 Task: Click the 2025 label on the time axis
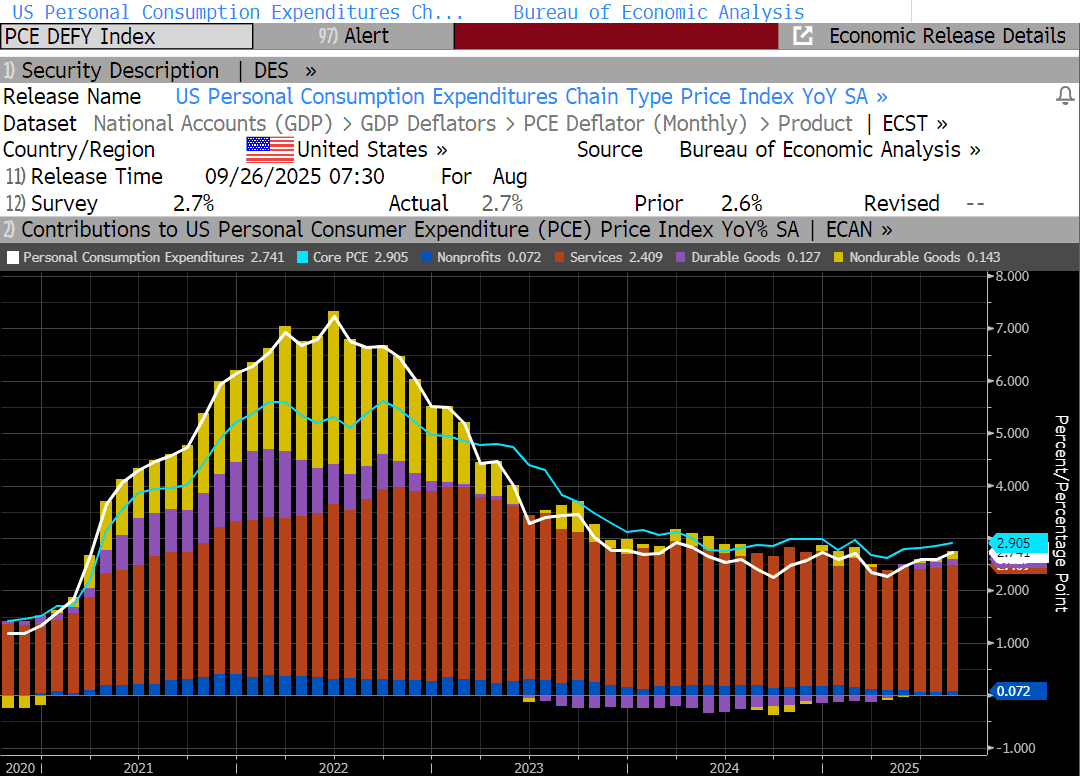[x=904, y=768]
